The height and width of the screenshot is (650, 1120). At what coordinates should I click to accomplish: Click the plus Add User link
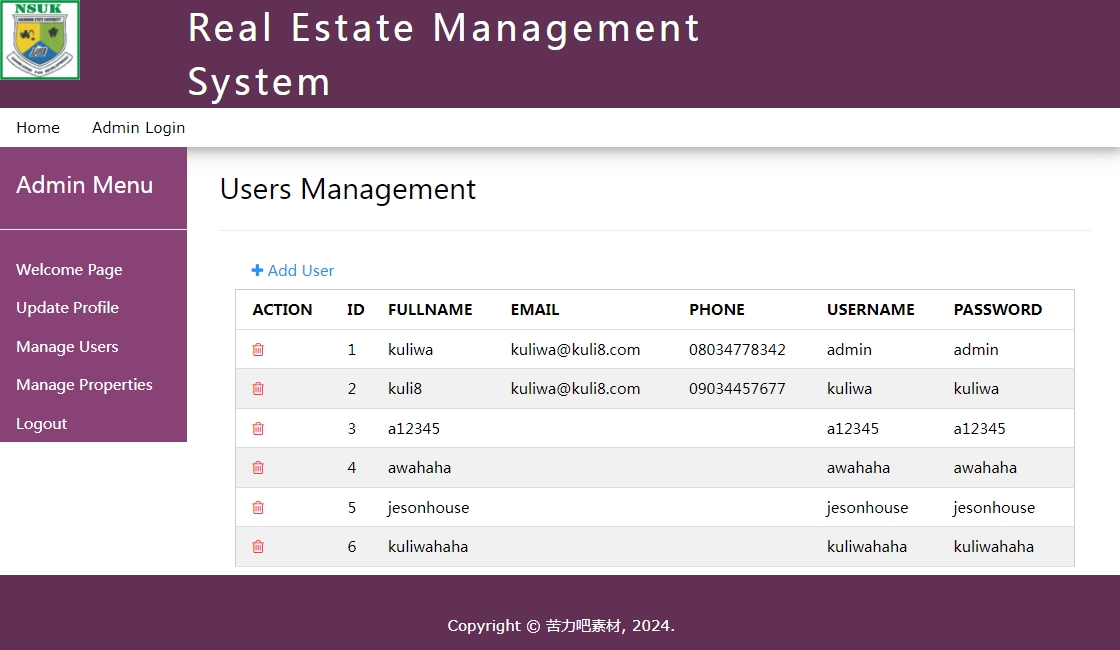click(x=292, y=271)
